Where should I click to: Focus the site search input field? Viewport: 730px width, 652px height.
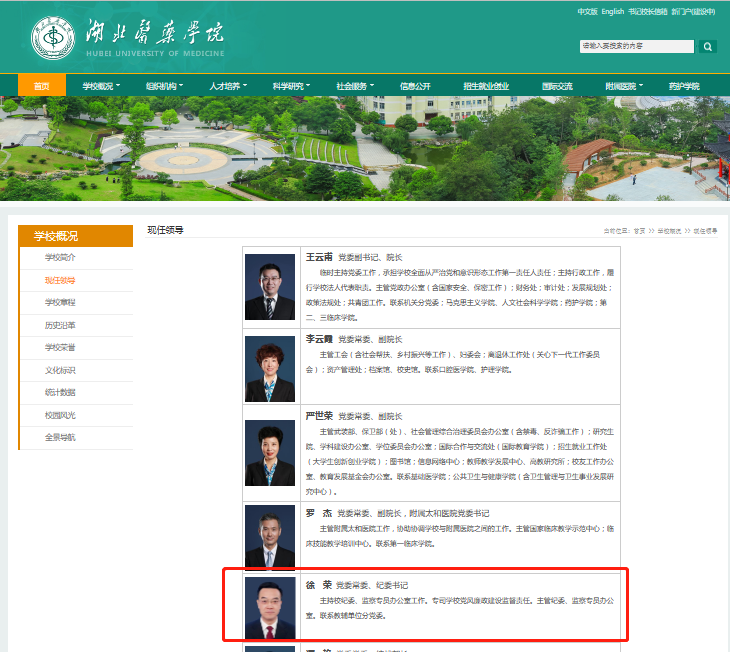point(636,46)
